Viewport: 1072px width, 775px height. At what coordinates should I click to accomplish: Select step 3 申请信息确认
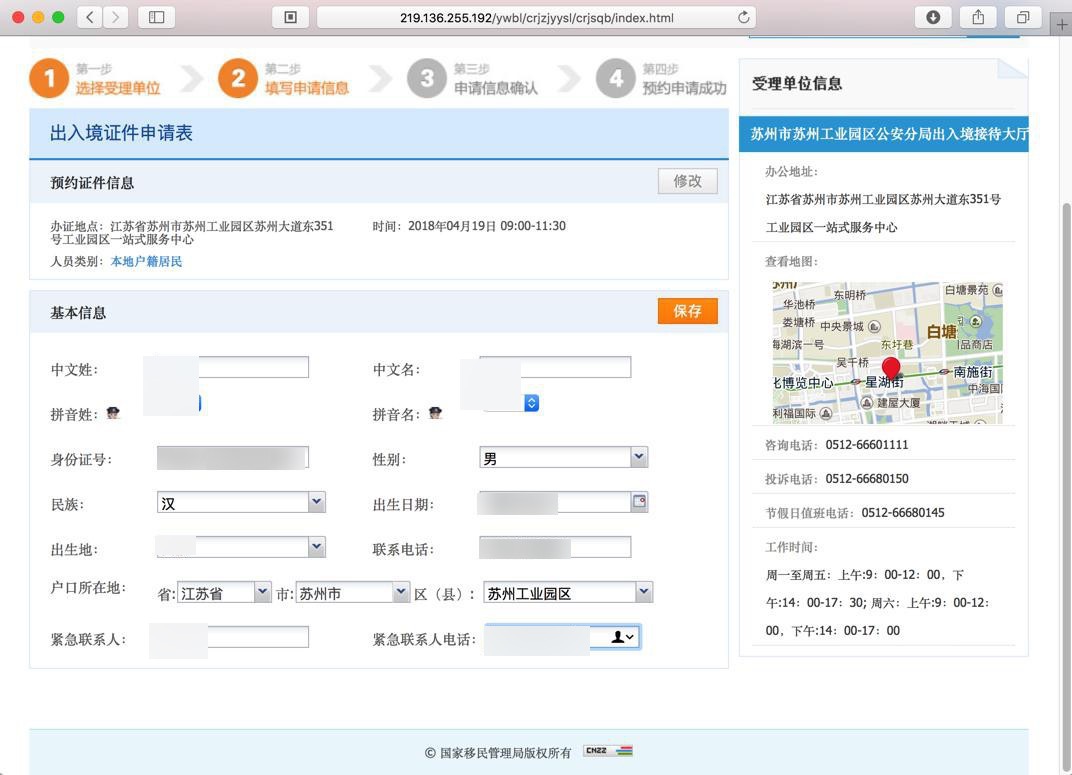pyautogui.click(x=473, y=79)
